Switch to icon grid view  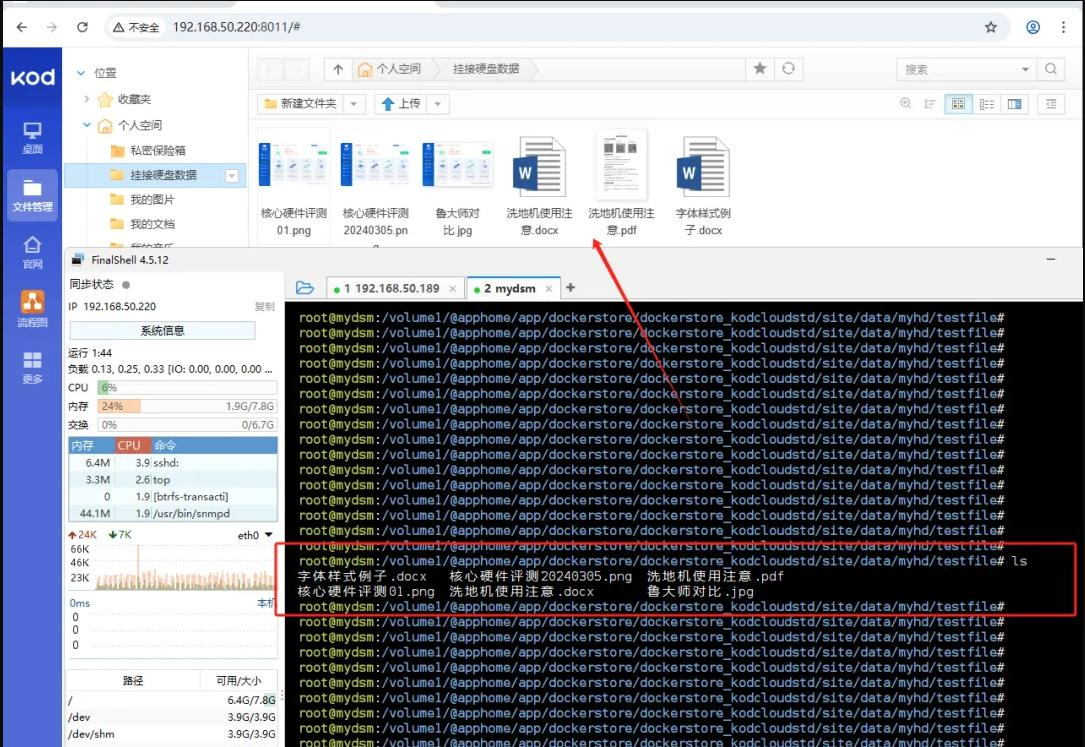(958, 104)
